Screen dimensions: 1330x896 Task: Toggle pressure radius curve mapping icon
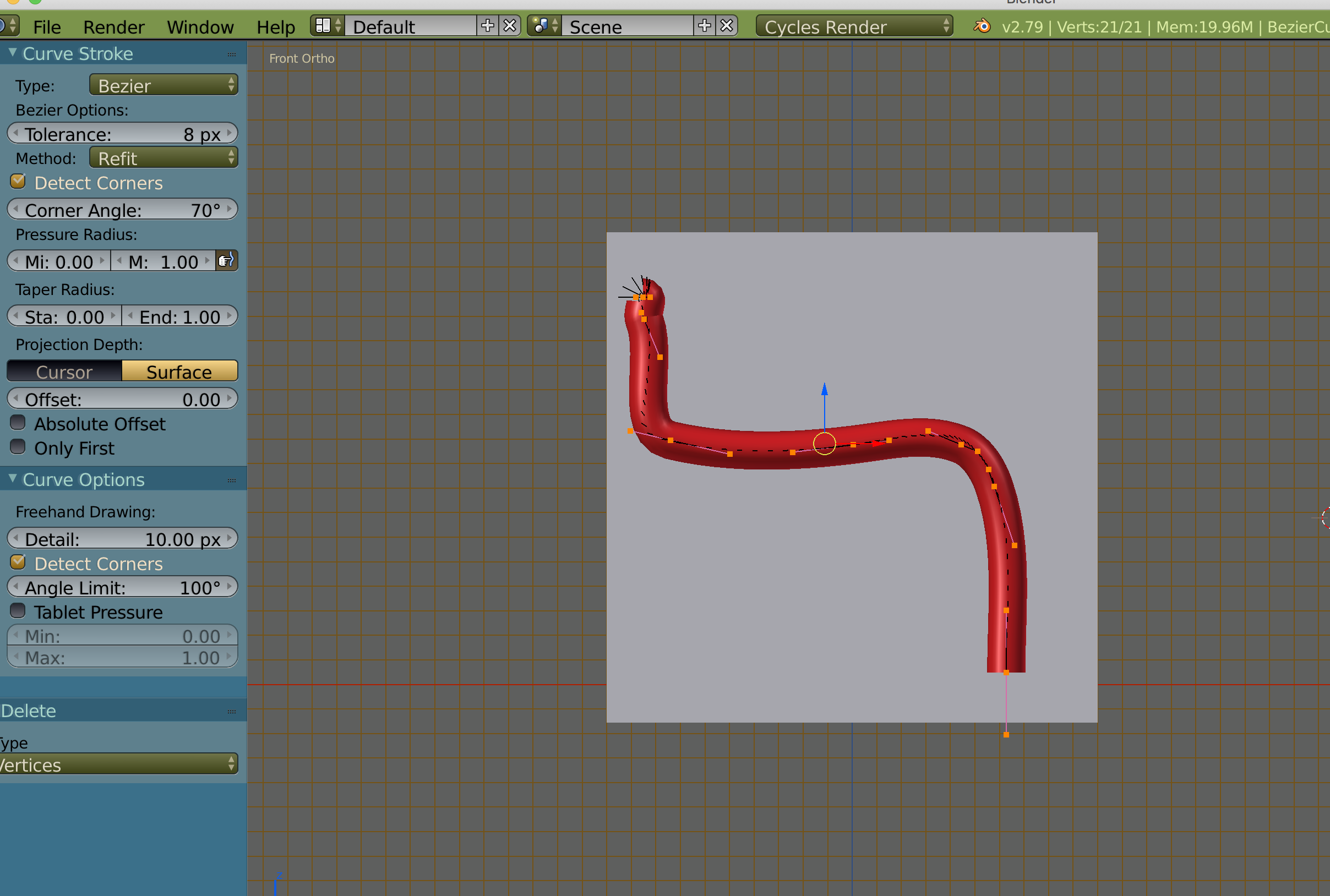click(x=226, y=261)
